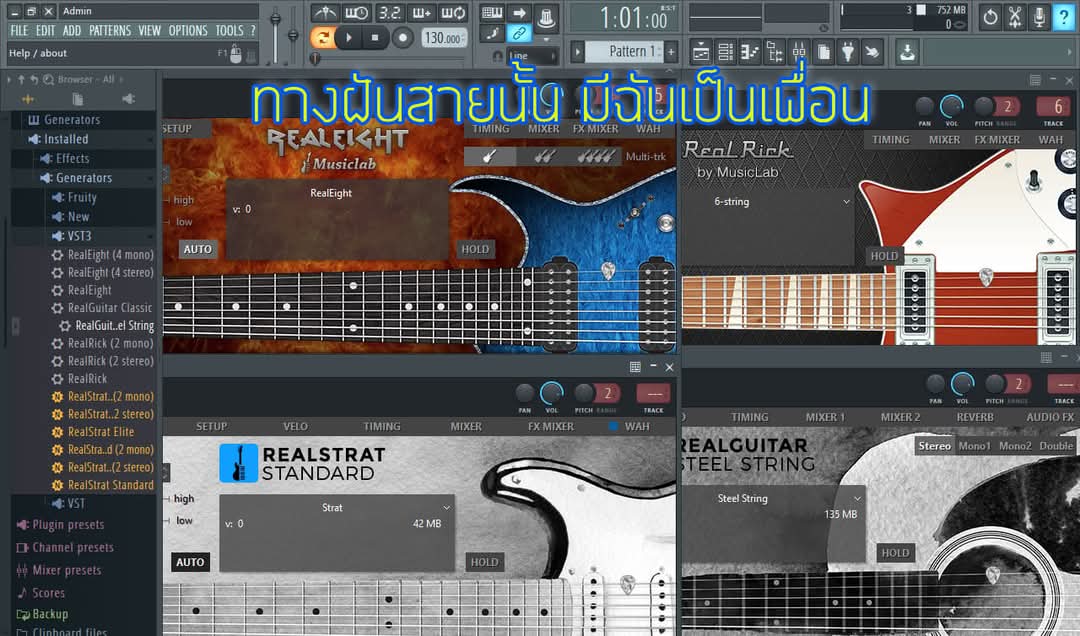Toggle AUTO in the RealEight window
1080x636 pixels.
pos(198,249)
